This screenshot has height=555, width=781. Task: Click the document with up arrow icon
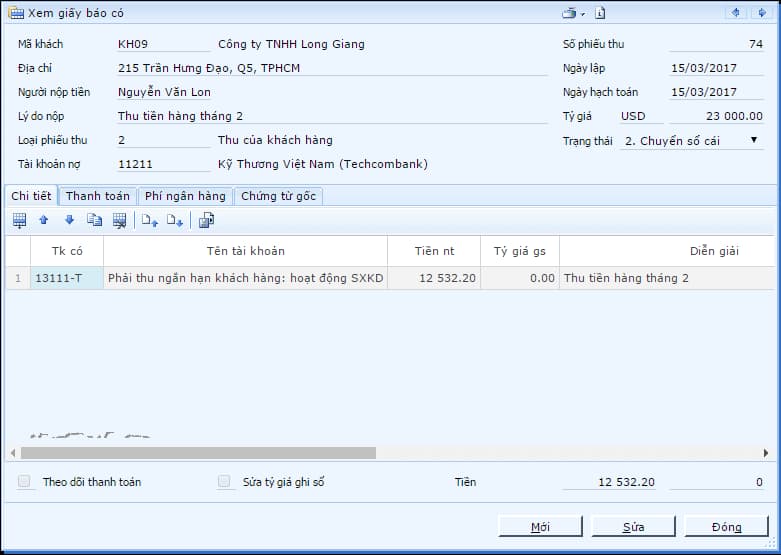click(149, 220)
